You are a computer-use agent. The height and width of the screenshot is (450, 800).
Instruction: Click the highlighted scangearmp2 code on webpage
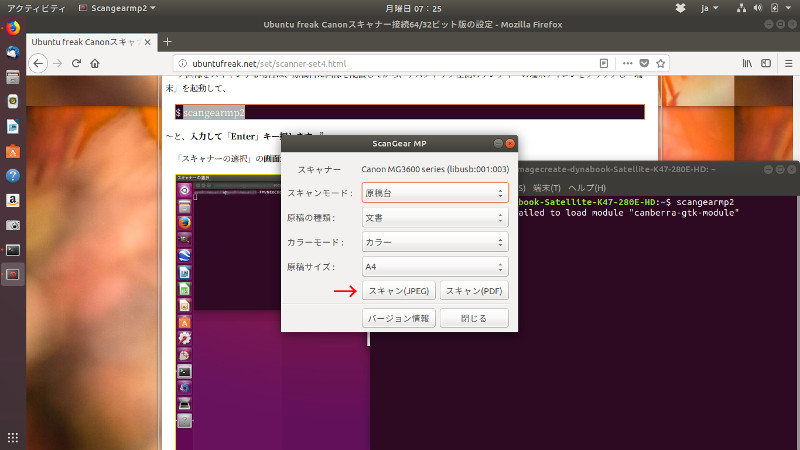pyautogui.click(x=214, y=112)
